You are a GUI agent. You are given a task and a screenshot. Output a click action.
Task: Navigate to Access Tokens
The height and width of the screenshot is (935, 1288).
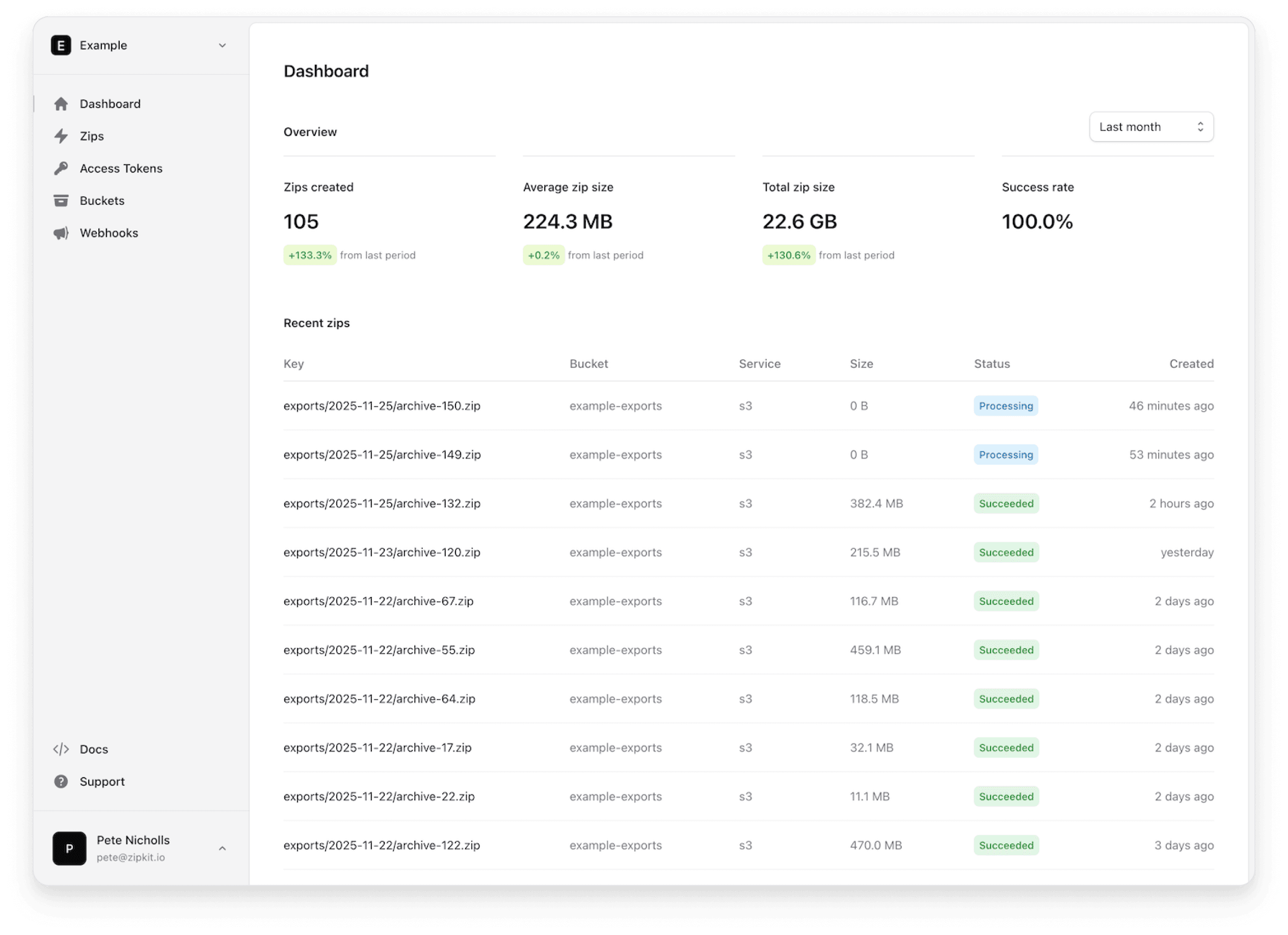[x=121, y=168]
